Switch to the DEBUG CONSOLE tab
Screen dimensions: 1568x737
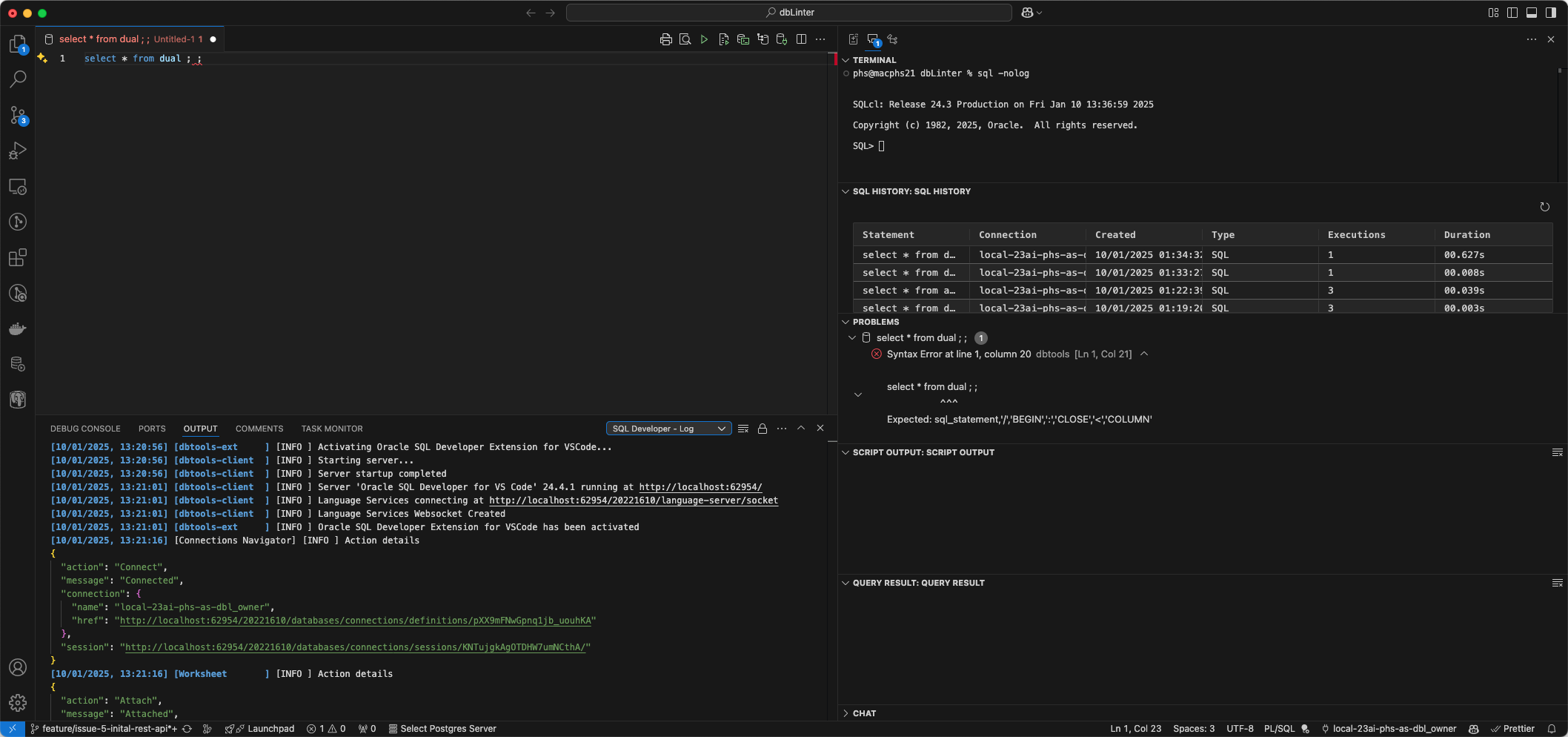[85, 429]
